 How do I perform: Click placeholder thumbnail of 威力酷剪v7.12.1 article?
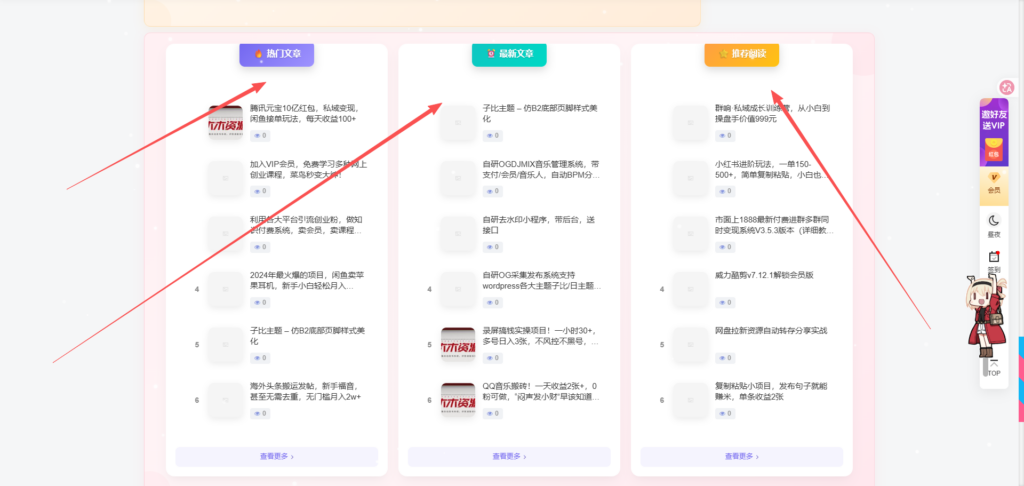[x=690, y=289]
